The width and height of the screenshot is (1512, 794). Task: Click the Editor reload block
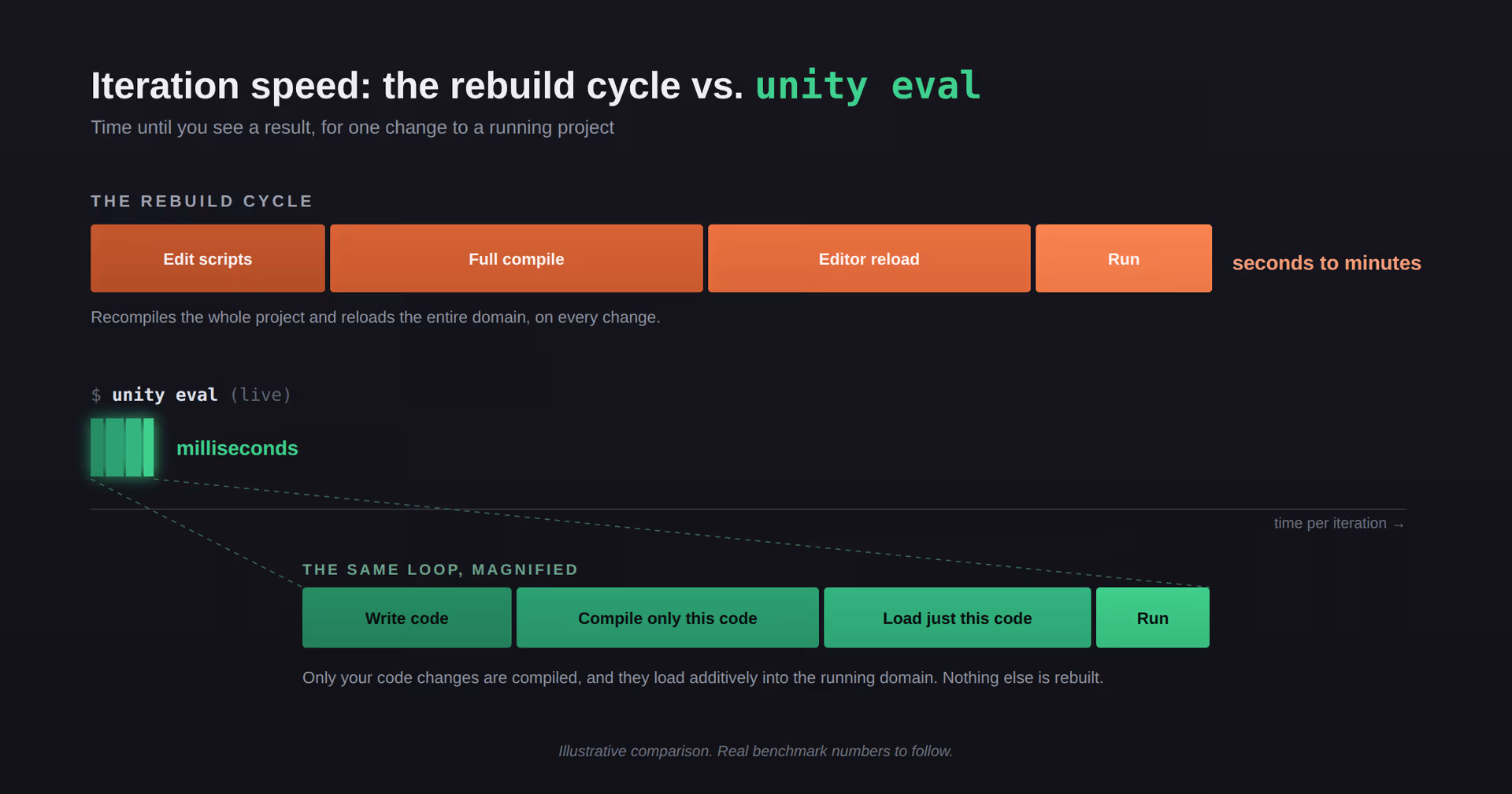point(869,258)
